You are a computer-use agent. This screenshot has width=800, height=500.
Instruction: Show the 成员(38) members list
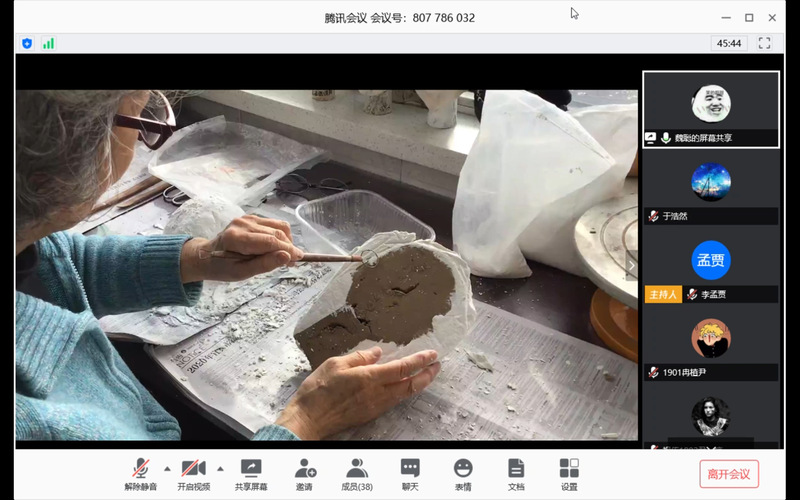357,473
